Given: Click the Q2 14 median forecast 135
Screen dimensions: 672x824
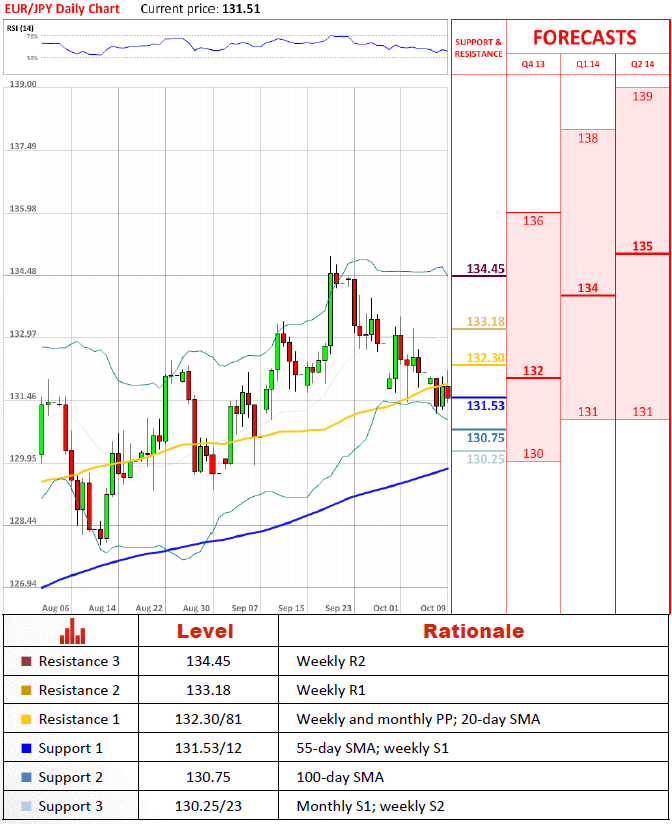Looking at the screenshot, I should [x=642, y=246].
